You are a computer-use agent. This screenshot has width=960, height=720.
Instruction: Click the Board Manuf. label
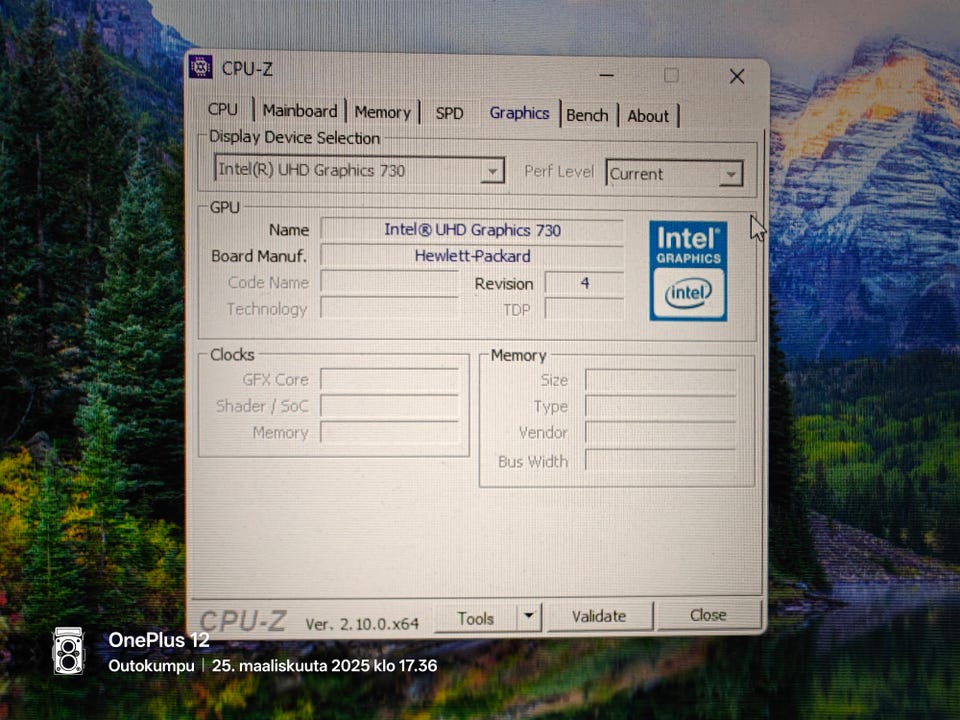click(x=258, y=256)
